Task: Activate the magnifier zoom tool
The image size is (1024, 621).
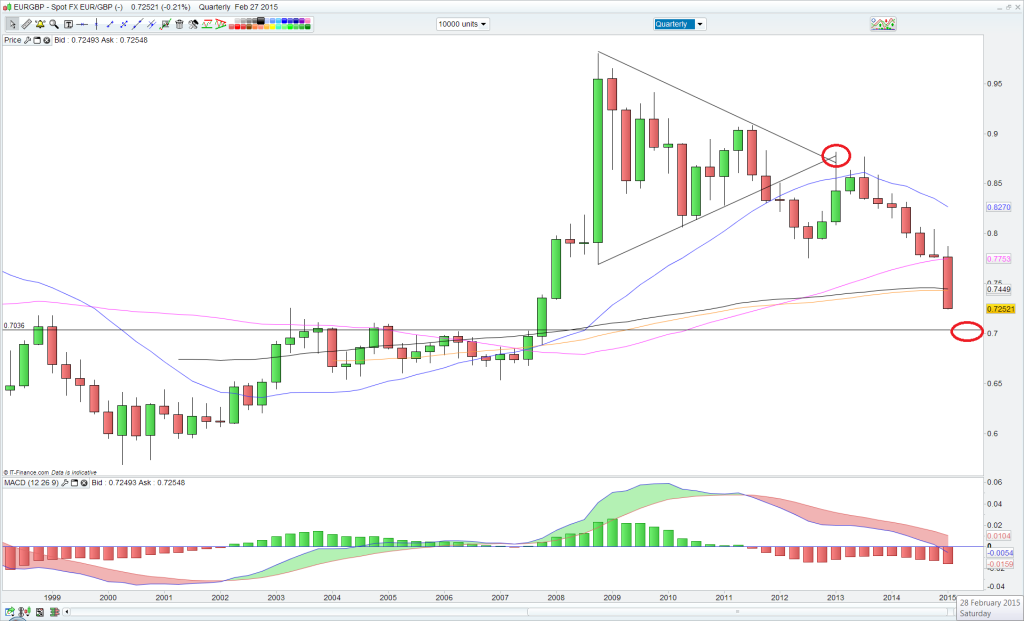Action: click(x=54, y=24)
